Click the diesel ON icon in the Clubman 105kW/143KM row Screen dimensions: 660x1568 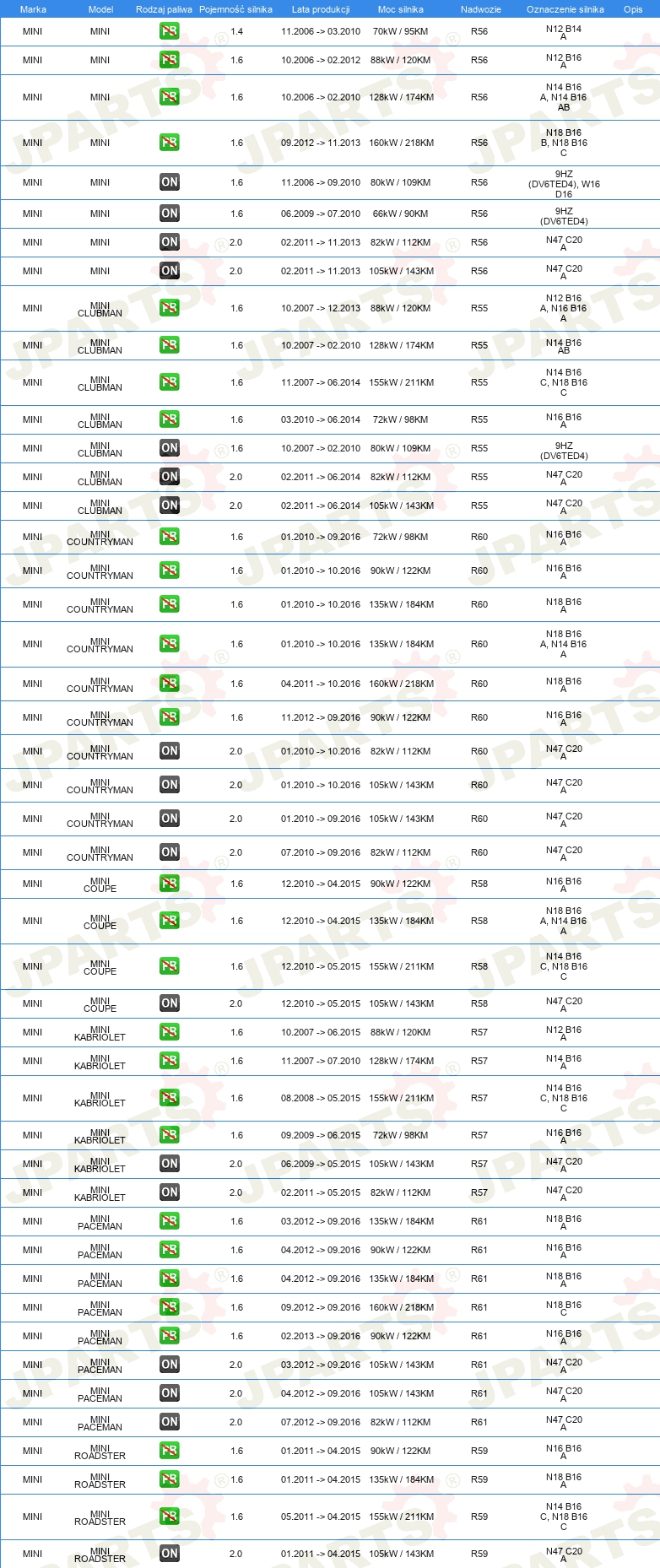coord(170,506)
